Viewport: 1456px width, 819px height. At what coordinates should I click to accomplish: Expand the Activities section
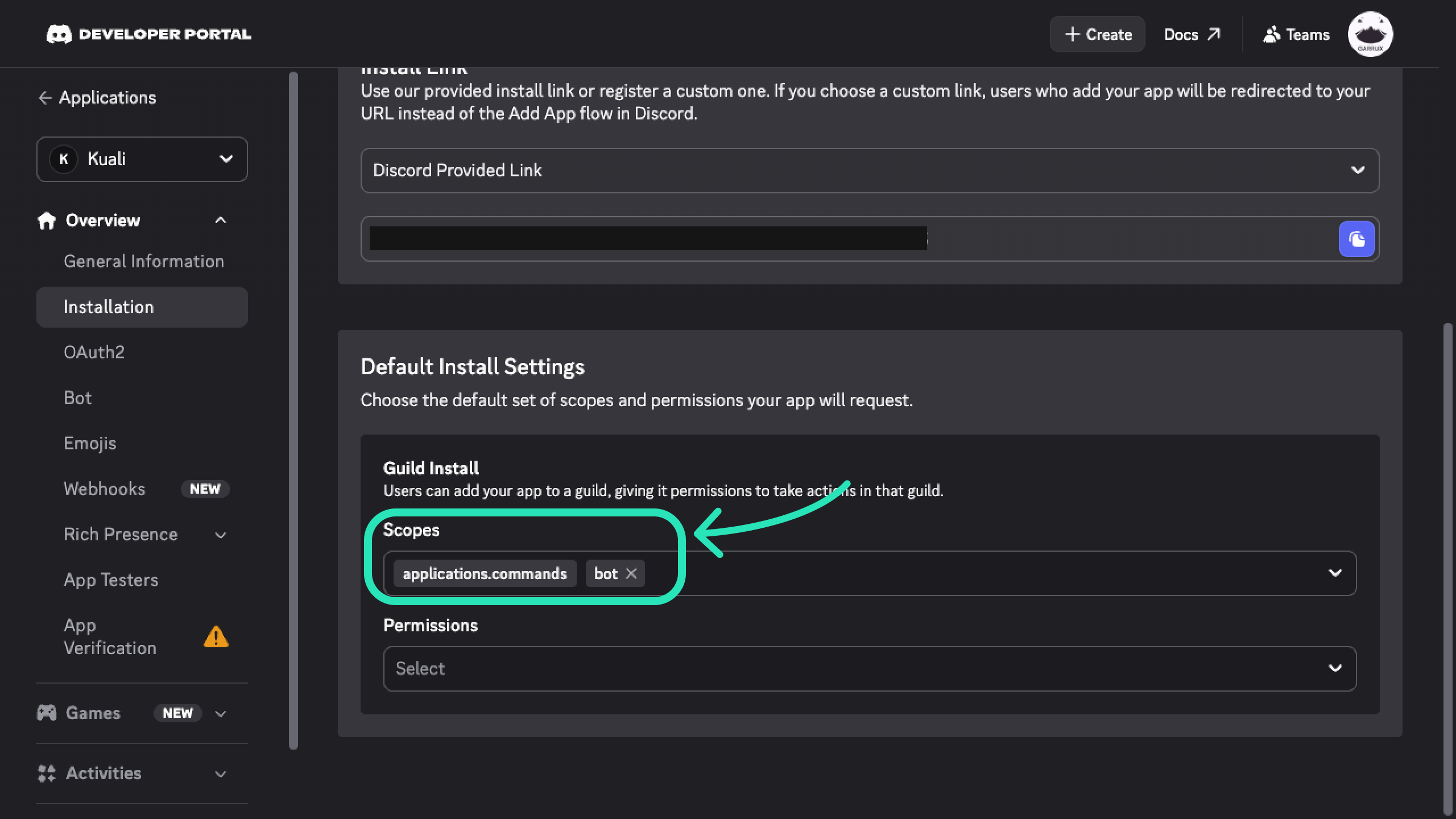221,773
